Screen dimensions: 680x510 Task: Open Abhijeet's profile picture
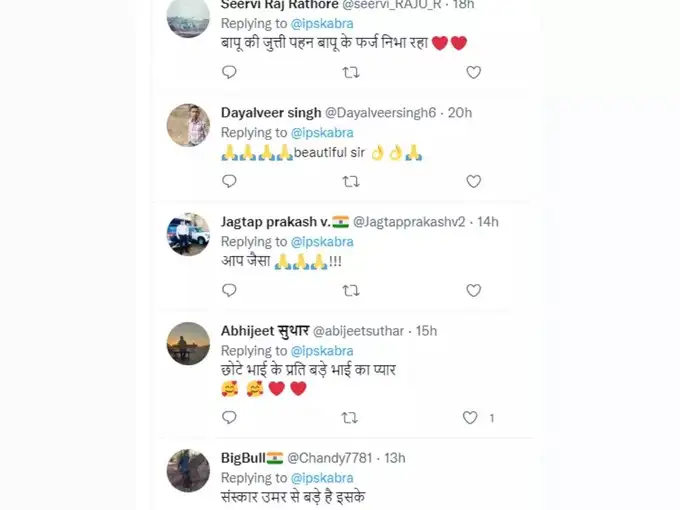click(x=188, y=343)
